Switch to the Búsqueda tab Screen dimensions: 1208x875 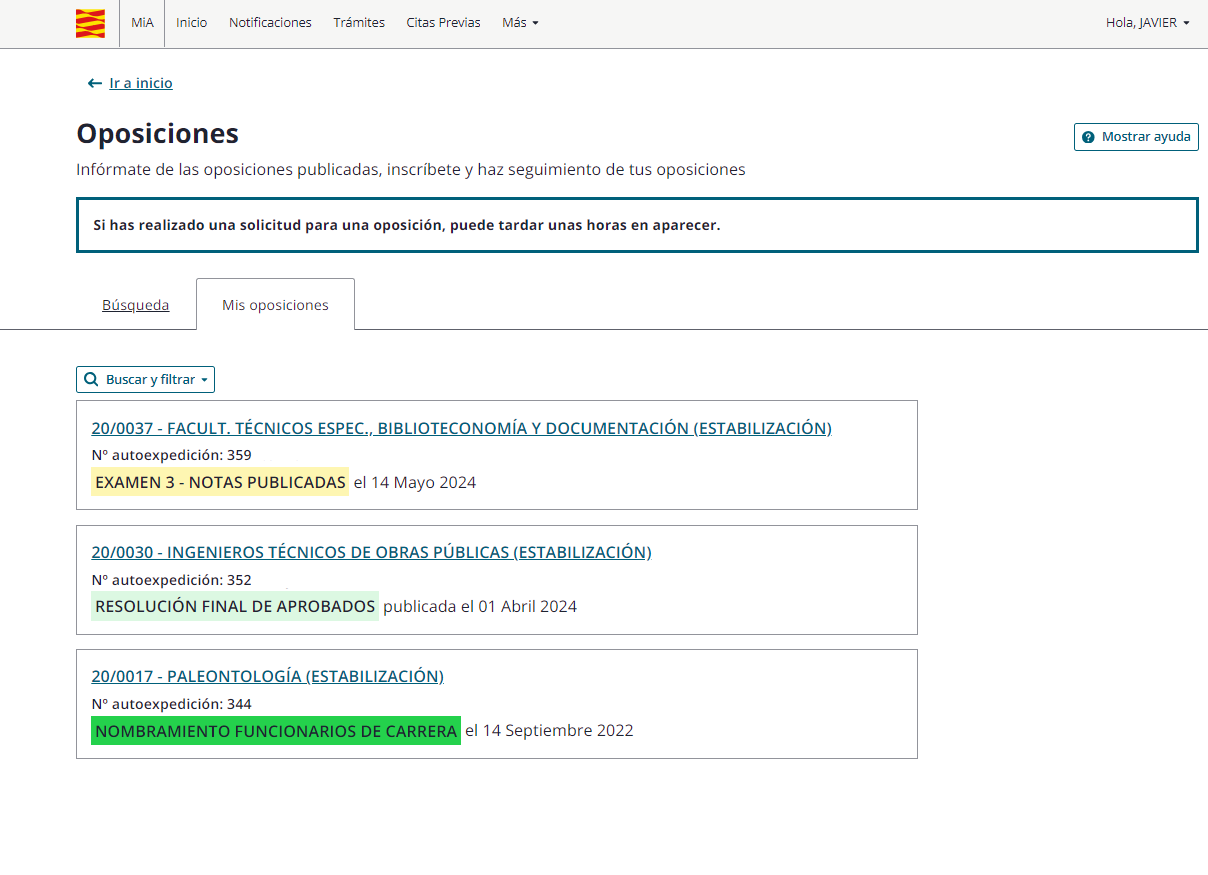(136, 305)
